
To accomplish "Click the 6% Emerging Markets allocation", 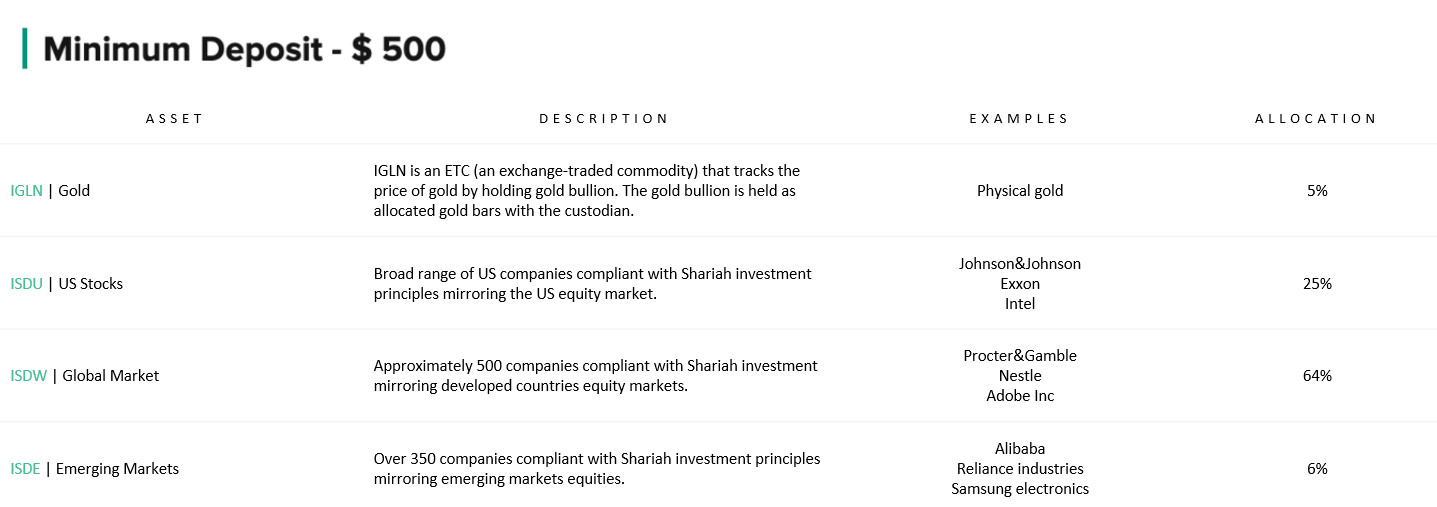I will coord(1317,468).
